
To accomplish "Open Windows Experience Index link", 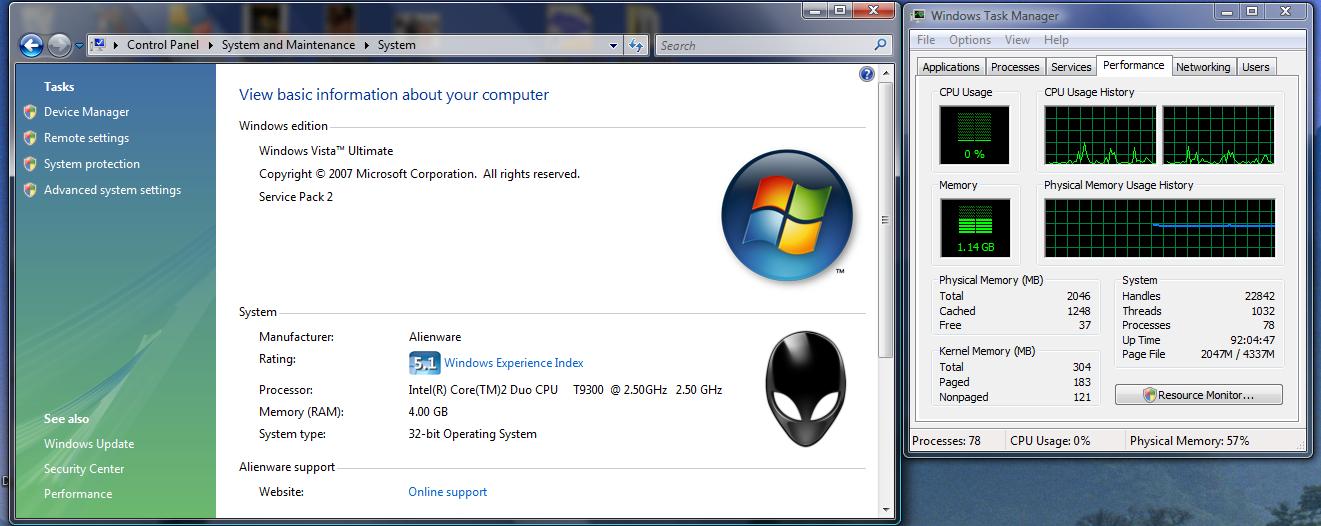I will (514, 363).
